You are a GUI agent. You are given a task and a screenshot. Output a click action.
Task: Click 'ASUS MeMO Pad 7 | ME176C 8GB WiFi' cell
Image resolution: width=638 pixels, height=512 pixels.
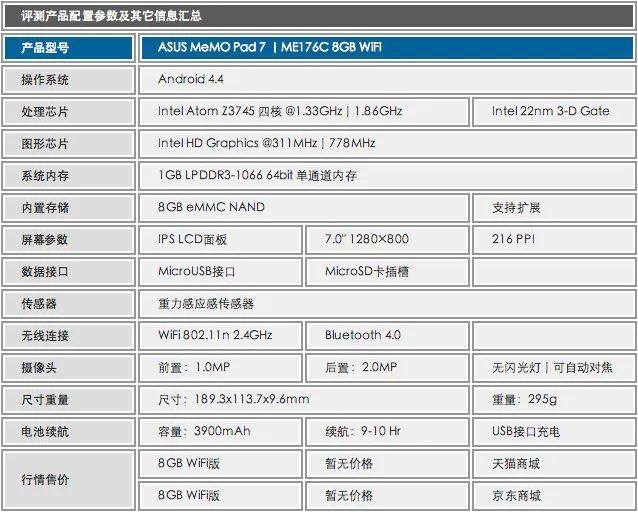pyautogui.click(x=387, y=48)
